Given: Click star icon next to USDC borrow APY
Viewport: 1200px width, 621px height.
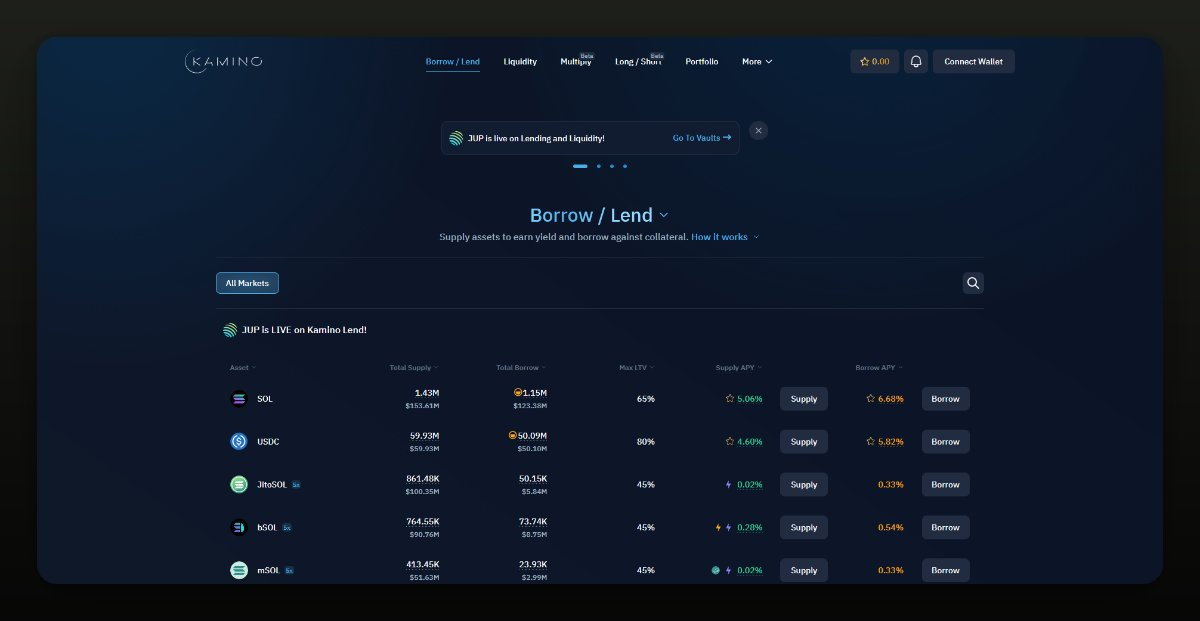Looking at the screenshot, I should [871, 441].
